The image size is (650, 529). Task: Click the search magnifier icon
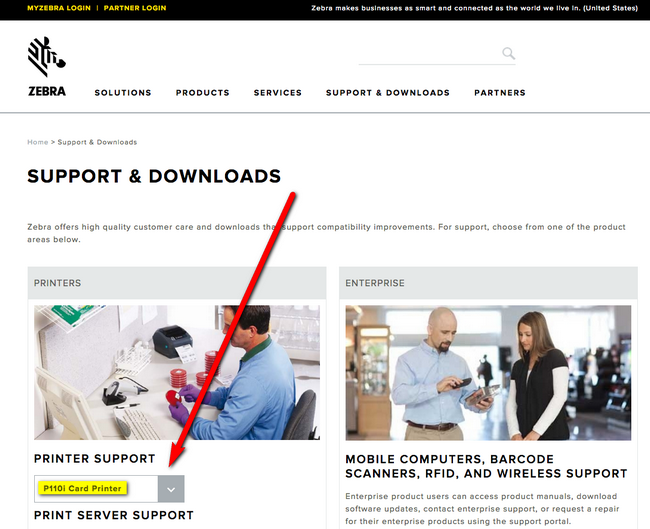[x=508, y=53]
